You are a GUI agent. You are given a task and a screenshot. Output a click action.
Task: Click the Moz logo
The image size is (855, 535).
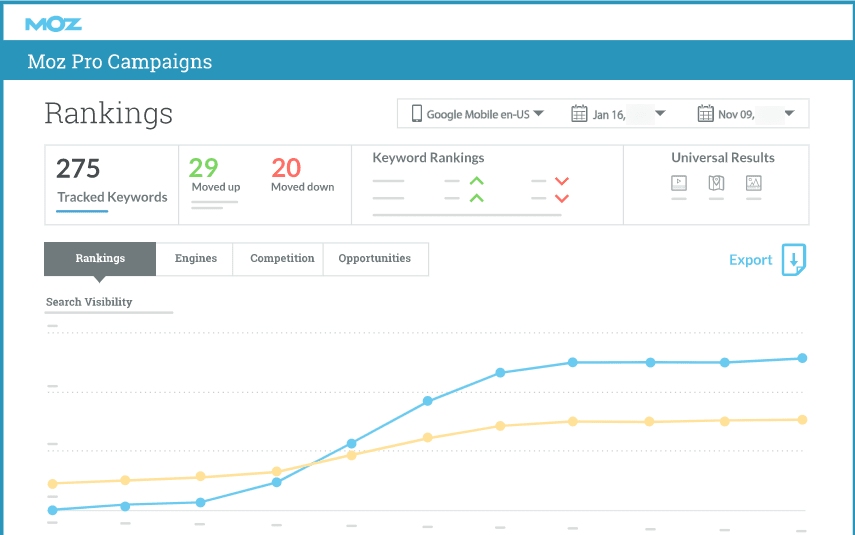click(53, 25)
